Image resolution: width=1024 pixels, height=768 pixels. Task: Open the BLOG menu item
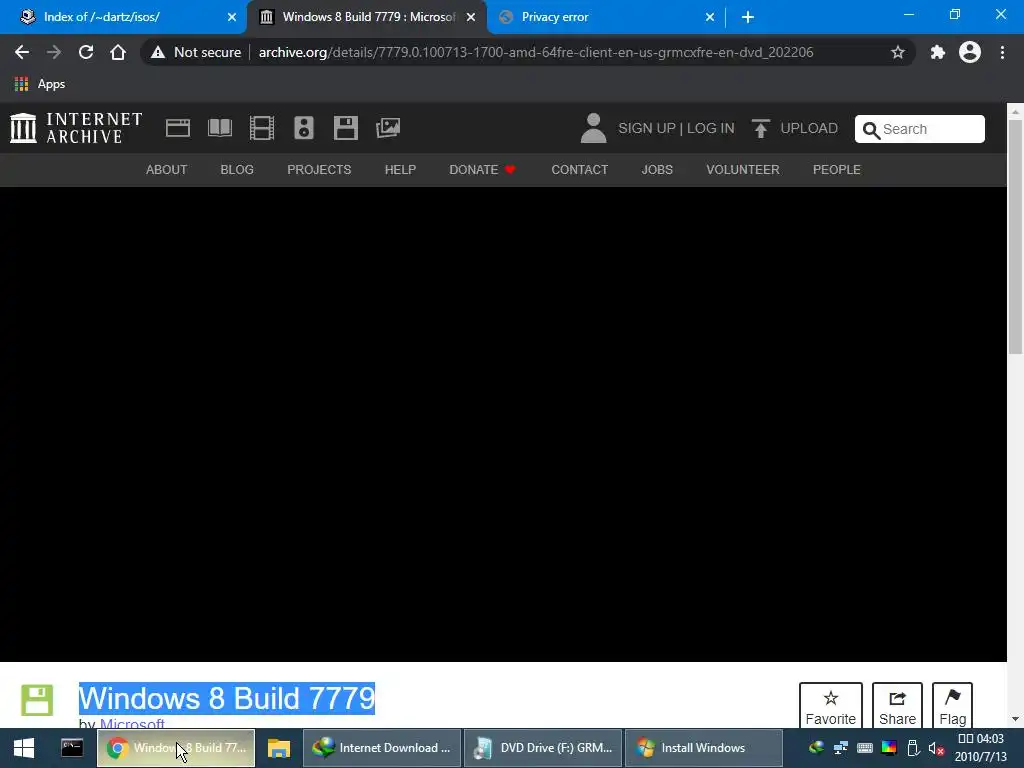(237, 170)
